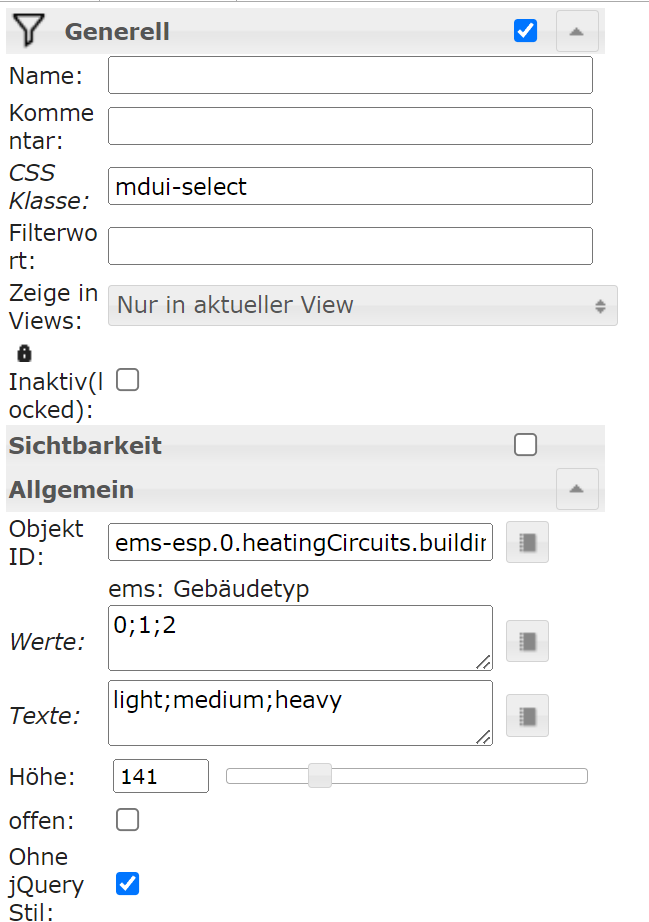Collapse the Allgemein section with arrow button
This screenshot has height=922, width=649.
(576, 489)
